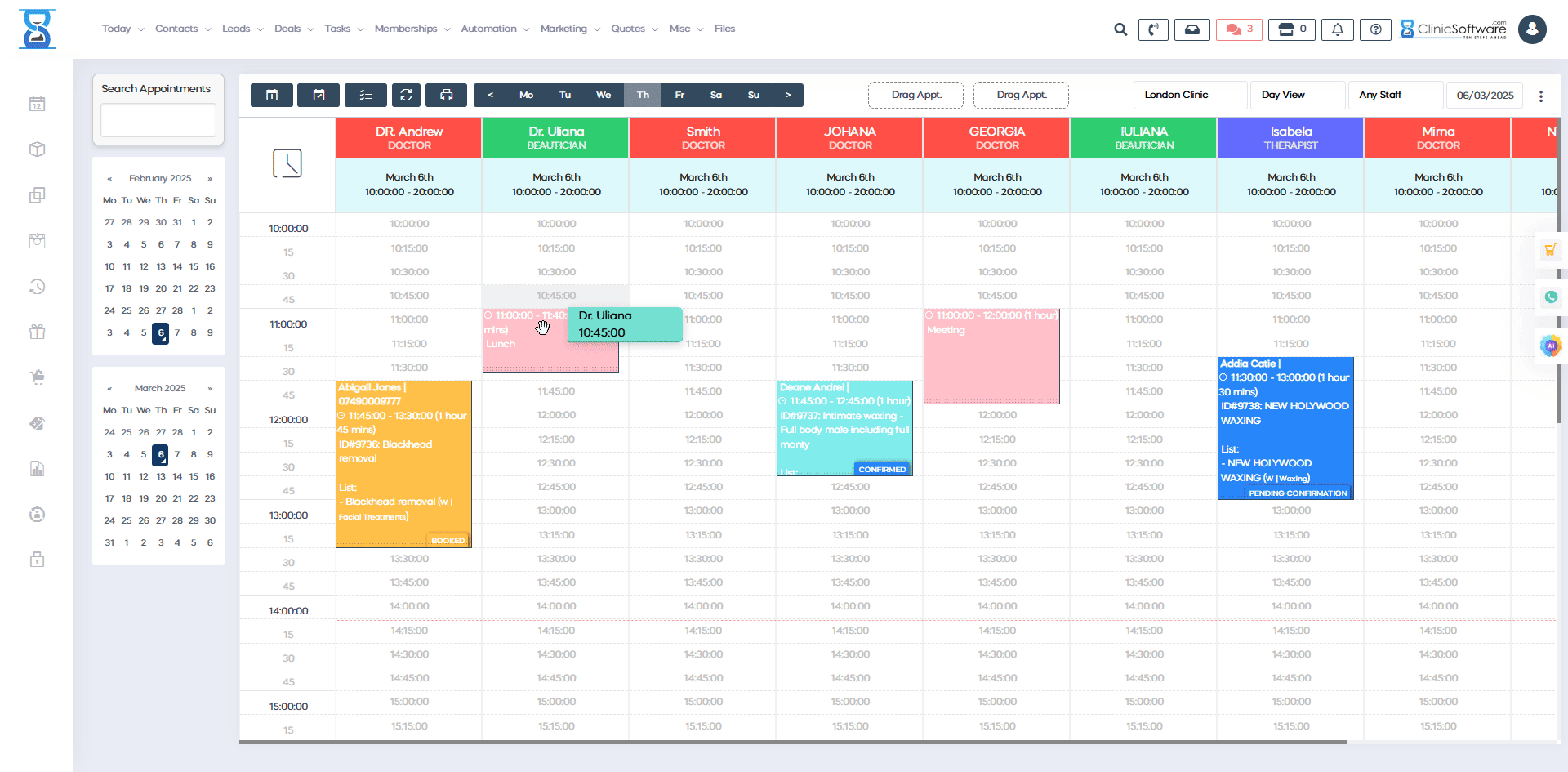Open the AI assistant icon on the right

coord(1552,346)
